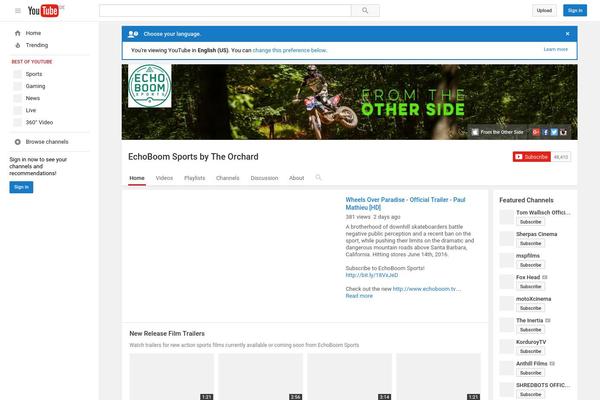
Task: Switch to the Playlists tab
Action: click(194, 178)
